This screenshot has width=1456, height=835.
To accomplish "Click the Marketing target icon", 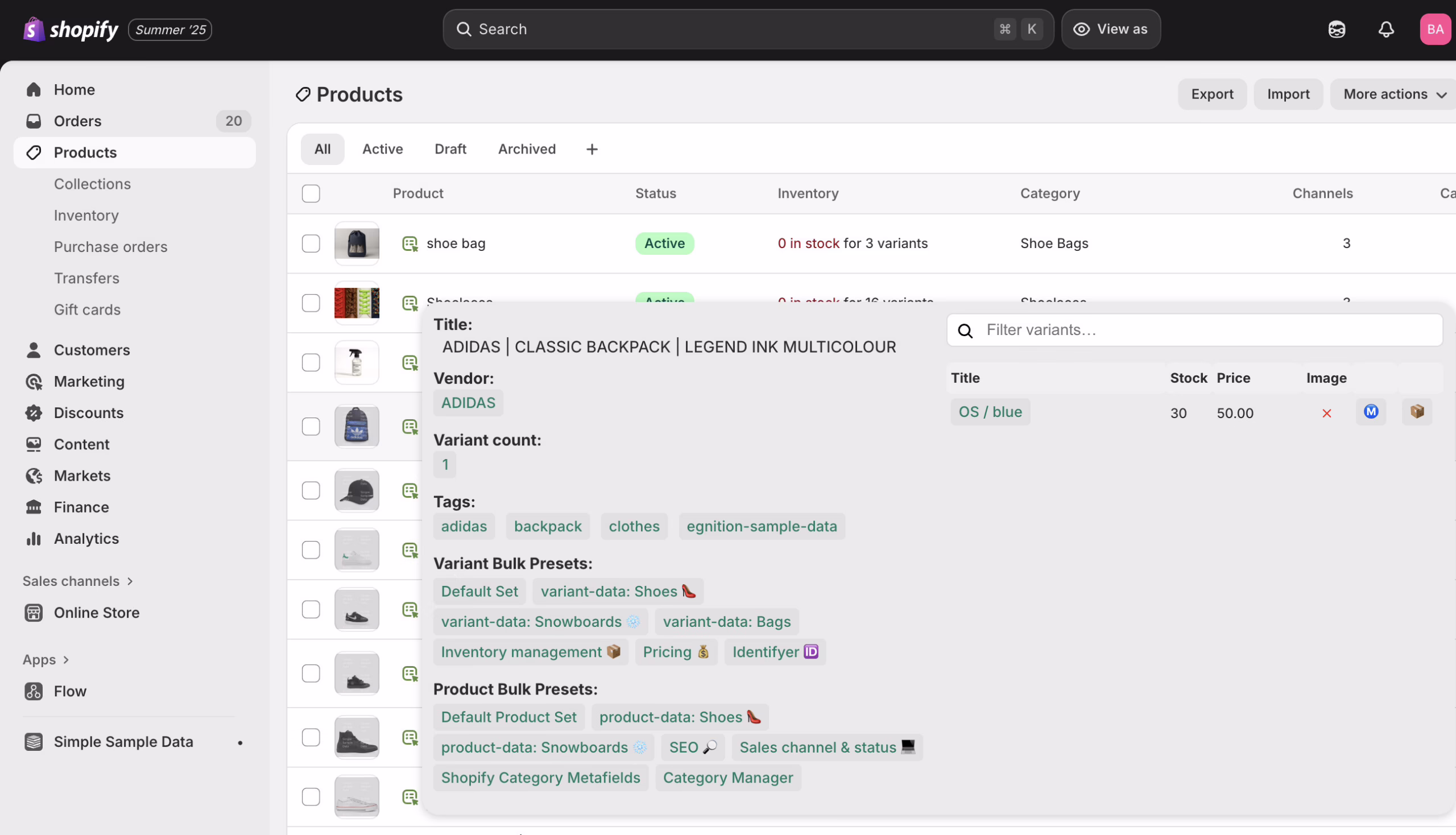I will point(34,381).
